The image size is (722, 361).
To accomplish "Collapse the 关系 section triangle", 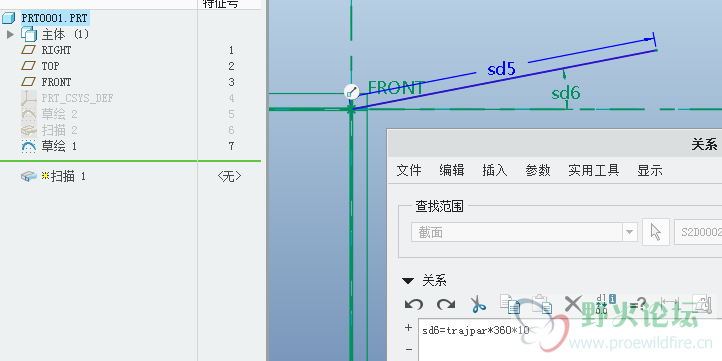I will coord(408,280).
